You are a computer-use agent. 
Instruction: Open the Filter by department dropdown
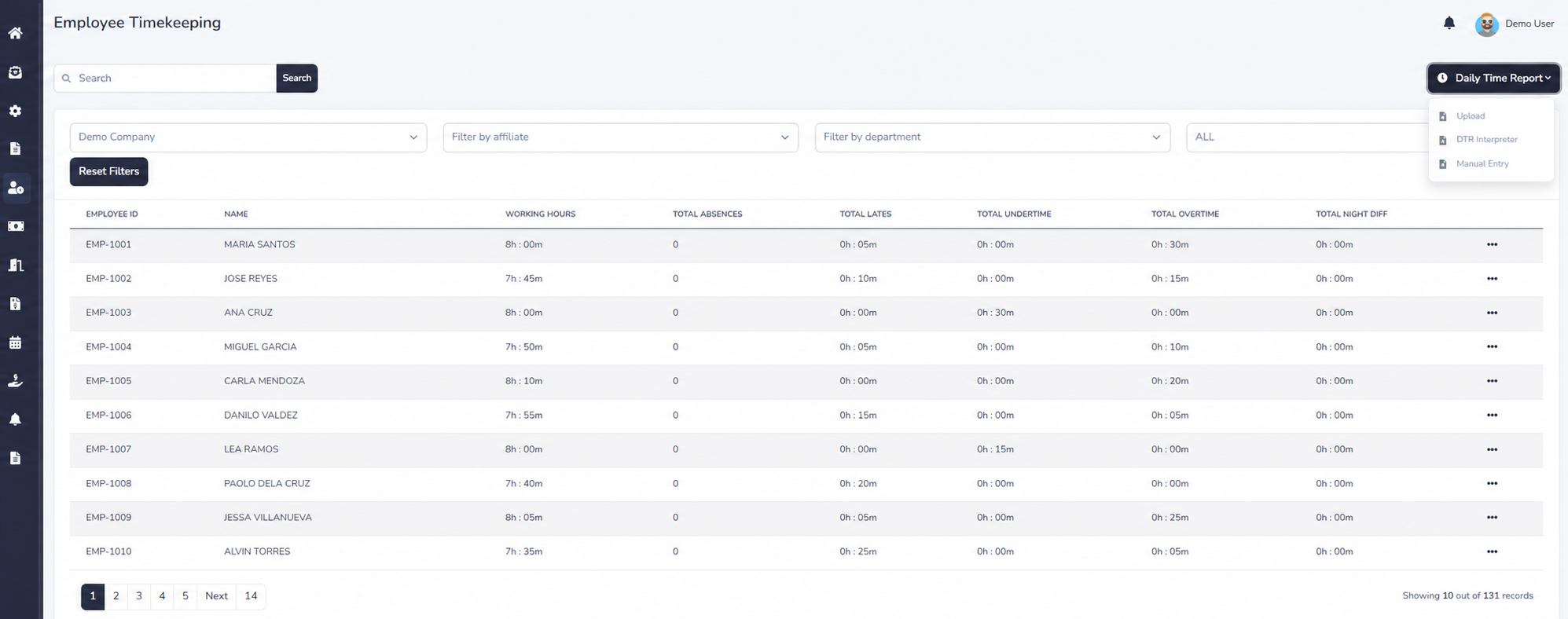(993, 137)
